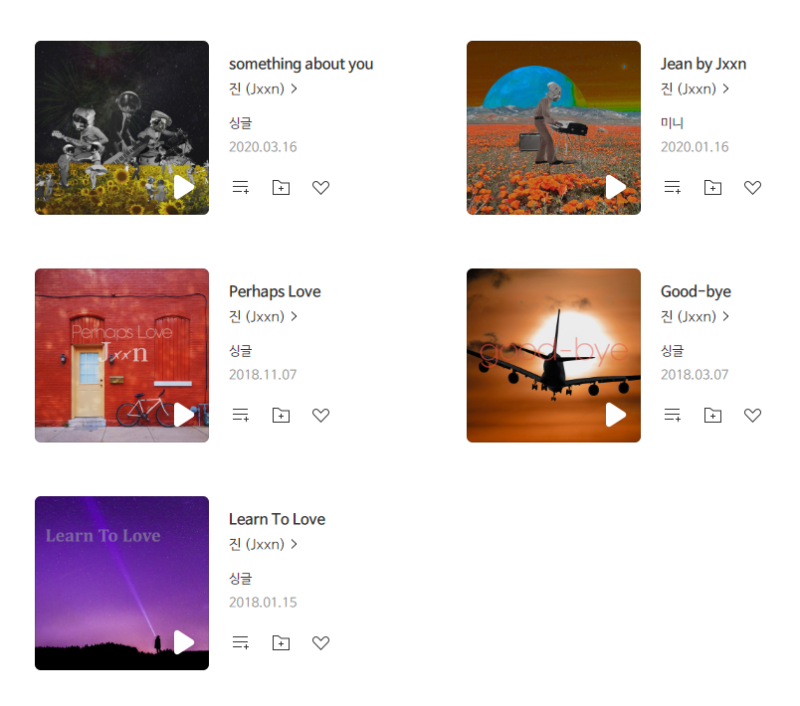The width and height of the screenshot is (800, 706).
Task: Save Jean by Jxxn to folder
Action: click(x=712, y=187)
